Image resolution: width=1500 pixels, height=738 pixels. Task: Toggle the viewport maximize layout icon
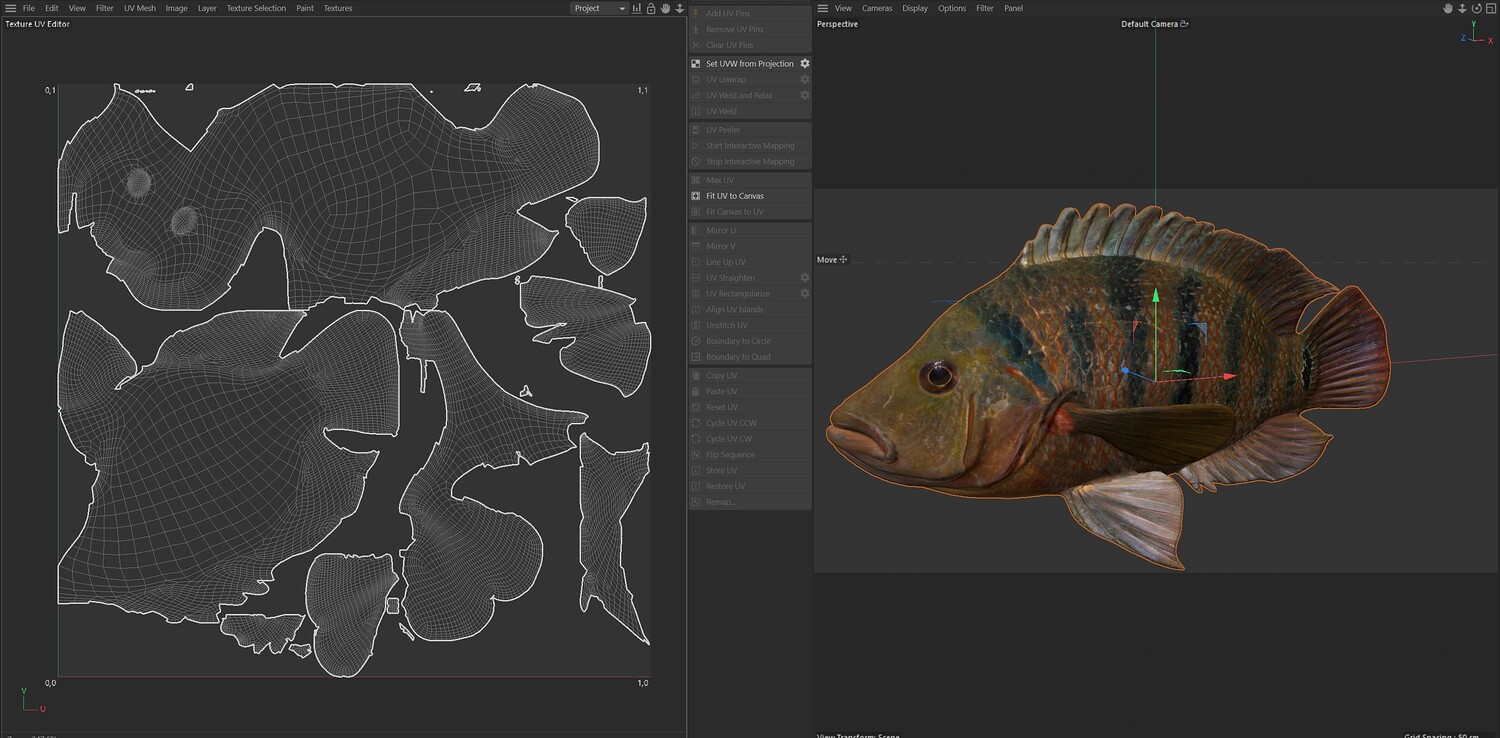click(x=1490, y=8)
